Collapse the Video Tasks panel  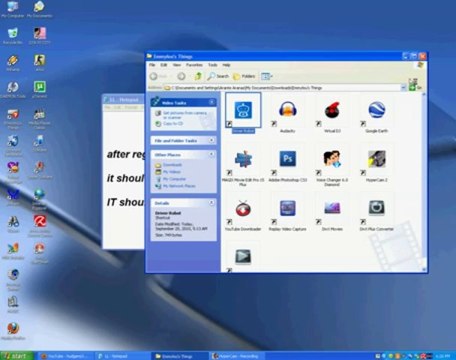pyautogui.click(x=212, y=102)
